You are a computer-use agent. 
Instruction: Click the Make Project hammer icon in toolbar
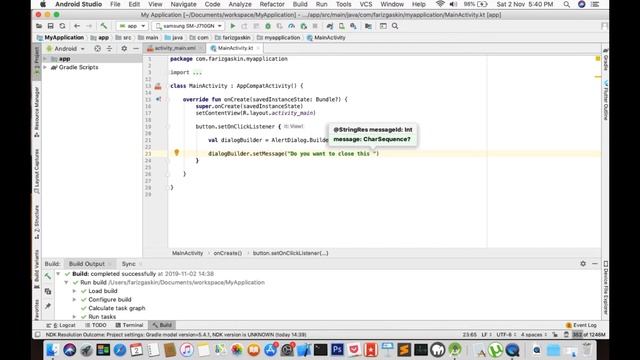[104, 26]
